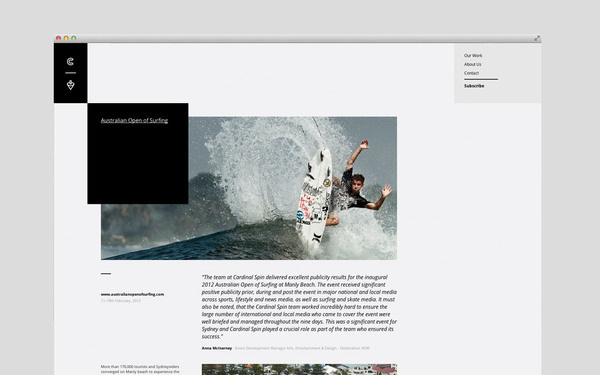Close the browser window with the red button
The image size is (600, 375).
tap(59, 38)
